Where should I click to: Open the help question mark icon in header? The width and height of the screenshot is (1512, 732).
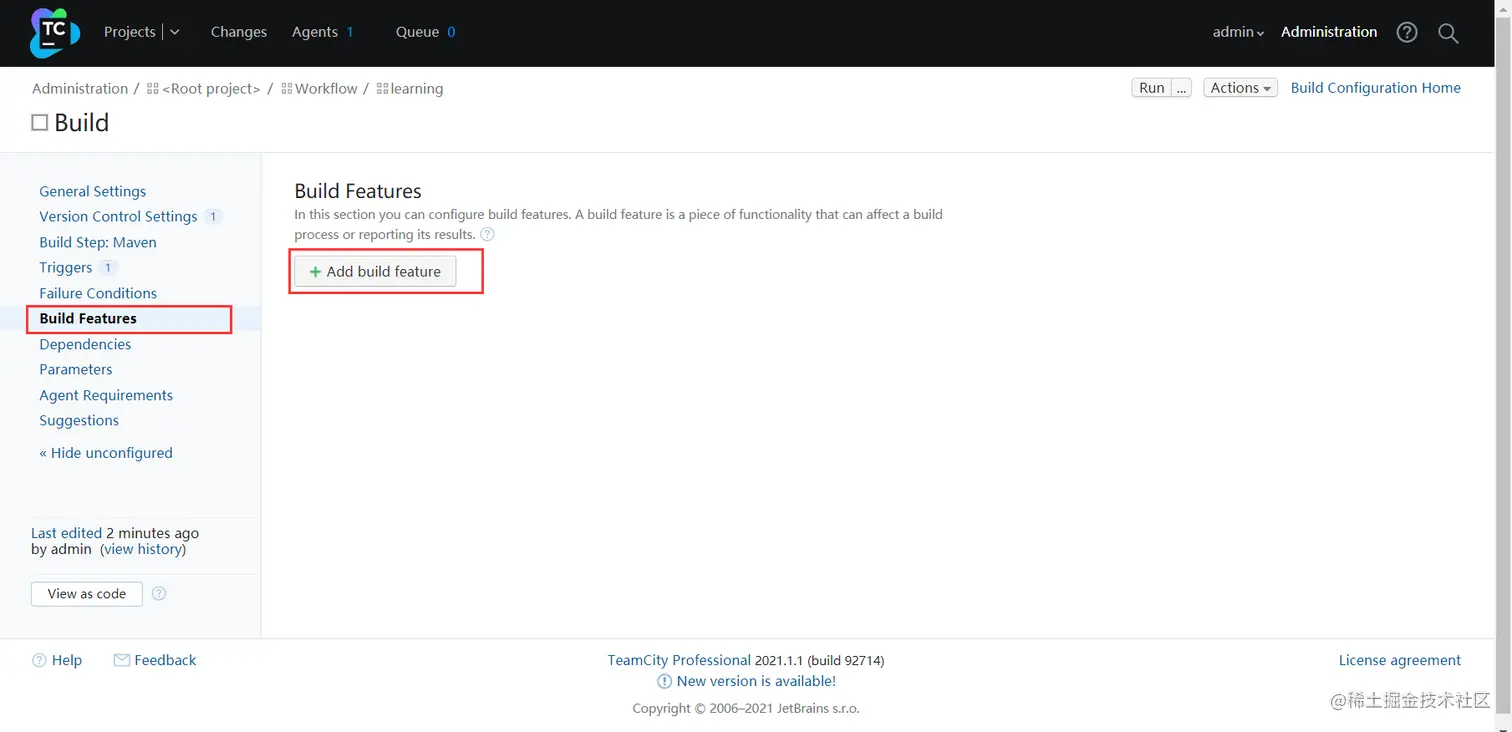(x=1407, y=32)
